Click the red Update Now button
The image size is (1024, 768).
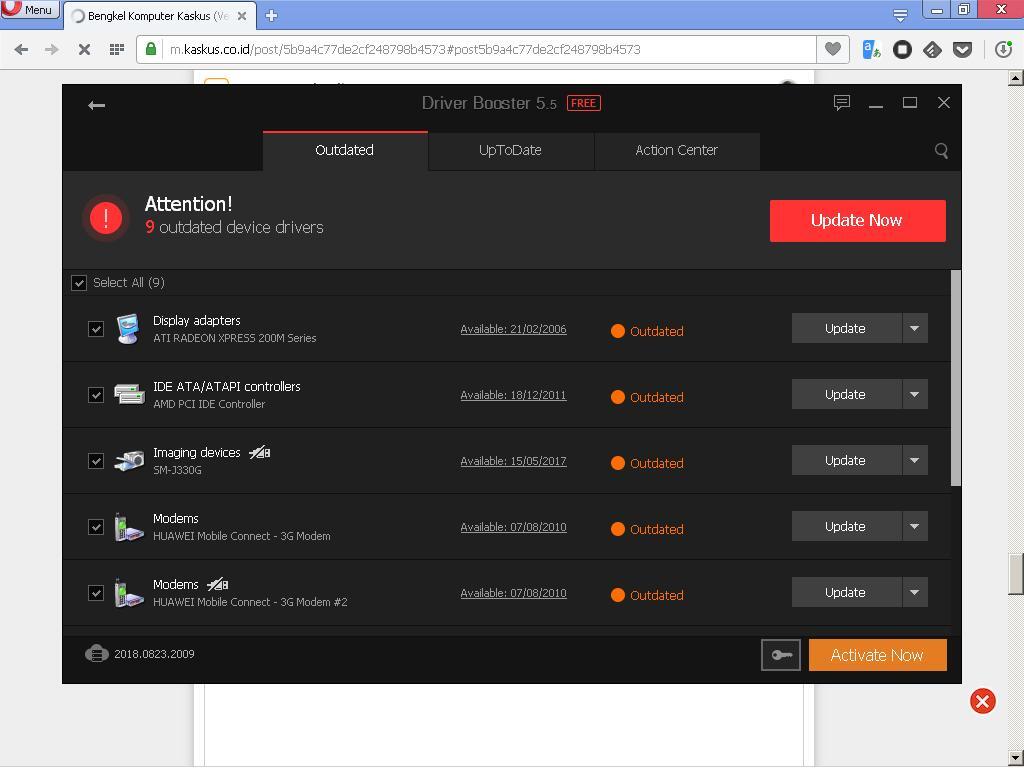[857, 221]
